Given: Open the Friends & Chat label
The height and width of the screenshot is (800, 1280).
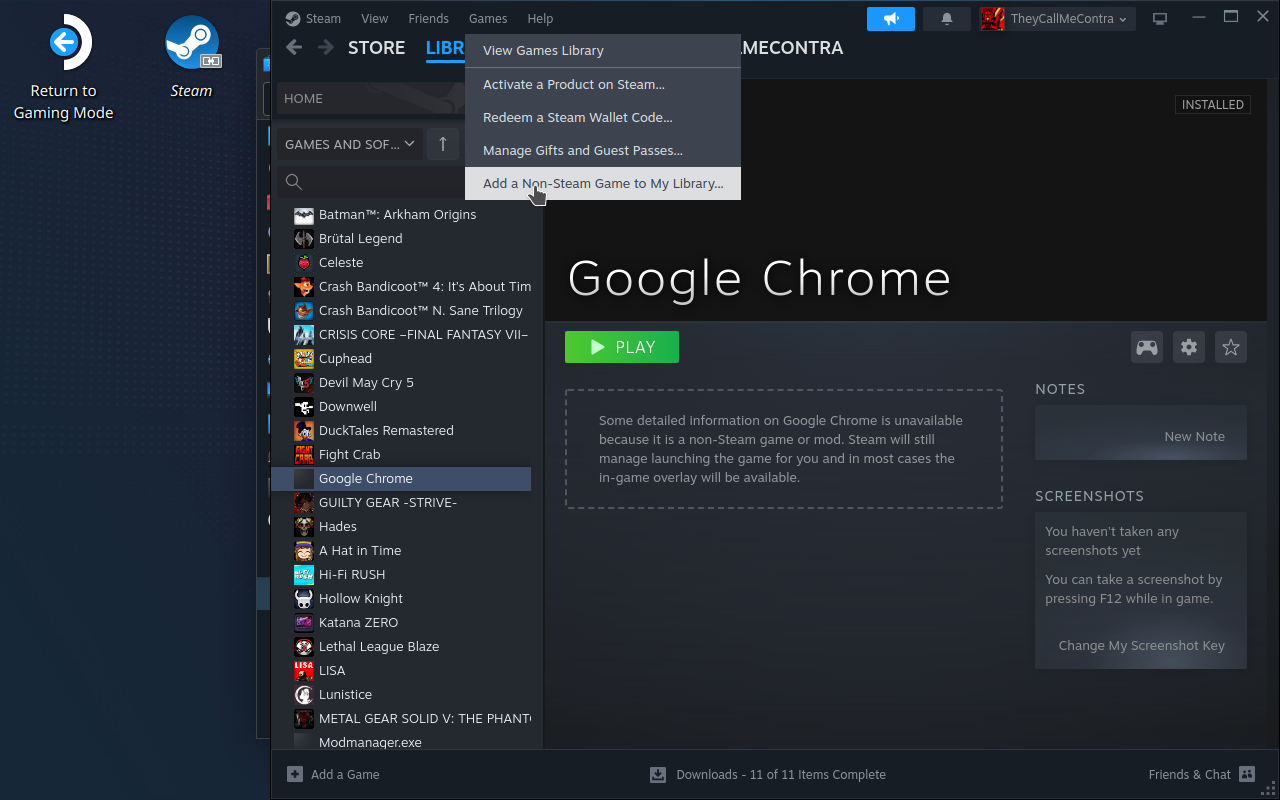Looking at the screenshot, I should coord(1190,774).
